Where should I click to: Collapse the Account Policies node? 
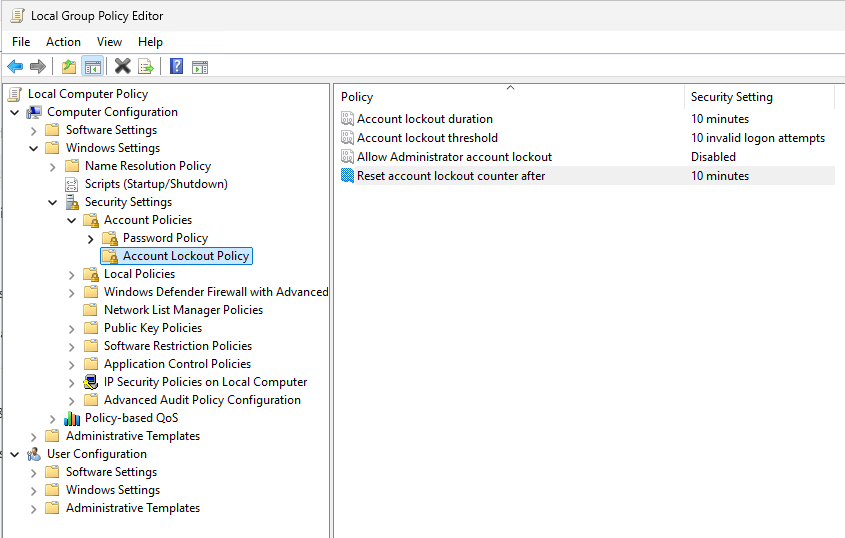tap(71, 220)
